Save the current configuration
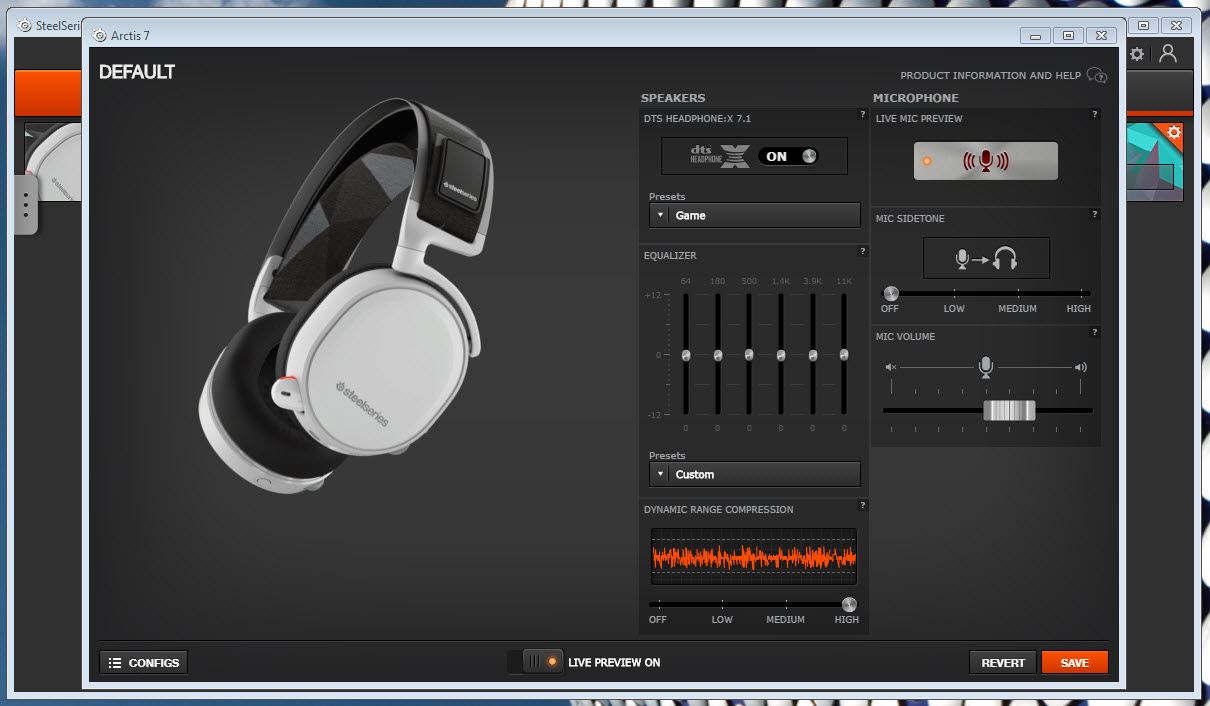This screenshot has height=706, width=1210. 1075,662
